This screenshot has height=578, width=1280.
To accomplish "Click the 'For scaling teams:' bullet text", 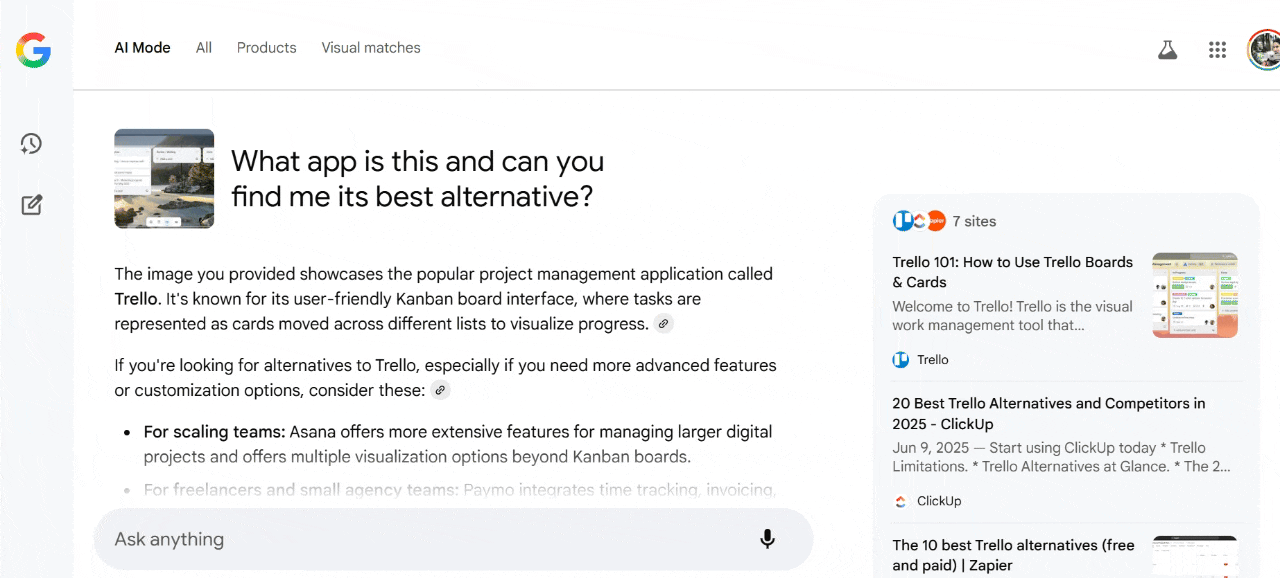I will [x=214, y=432].
